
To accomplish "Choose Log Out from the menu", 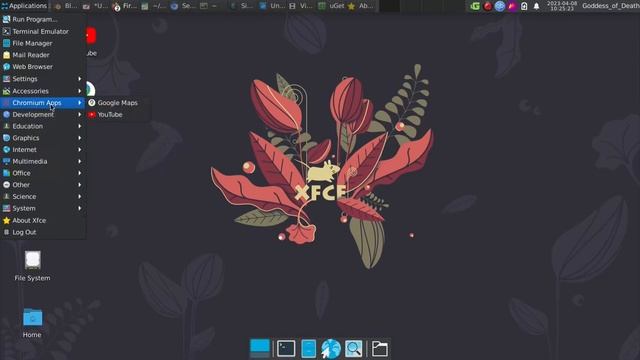I will (43, 232).
